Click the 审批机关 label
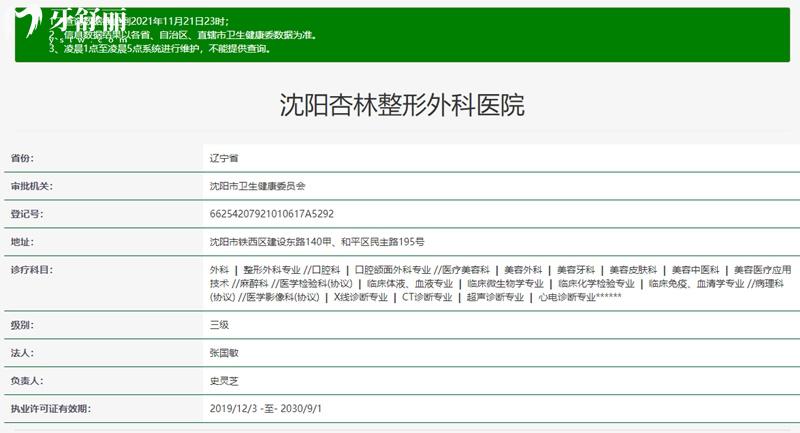The height and width of the screenshot is (433, 800). point(32,186)
